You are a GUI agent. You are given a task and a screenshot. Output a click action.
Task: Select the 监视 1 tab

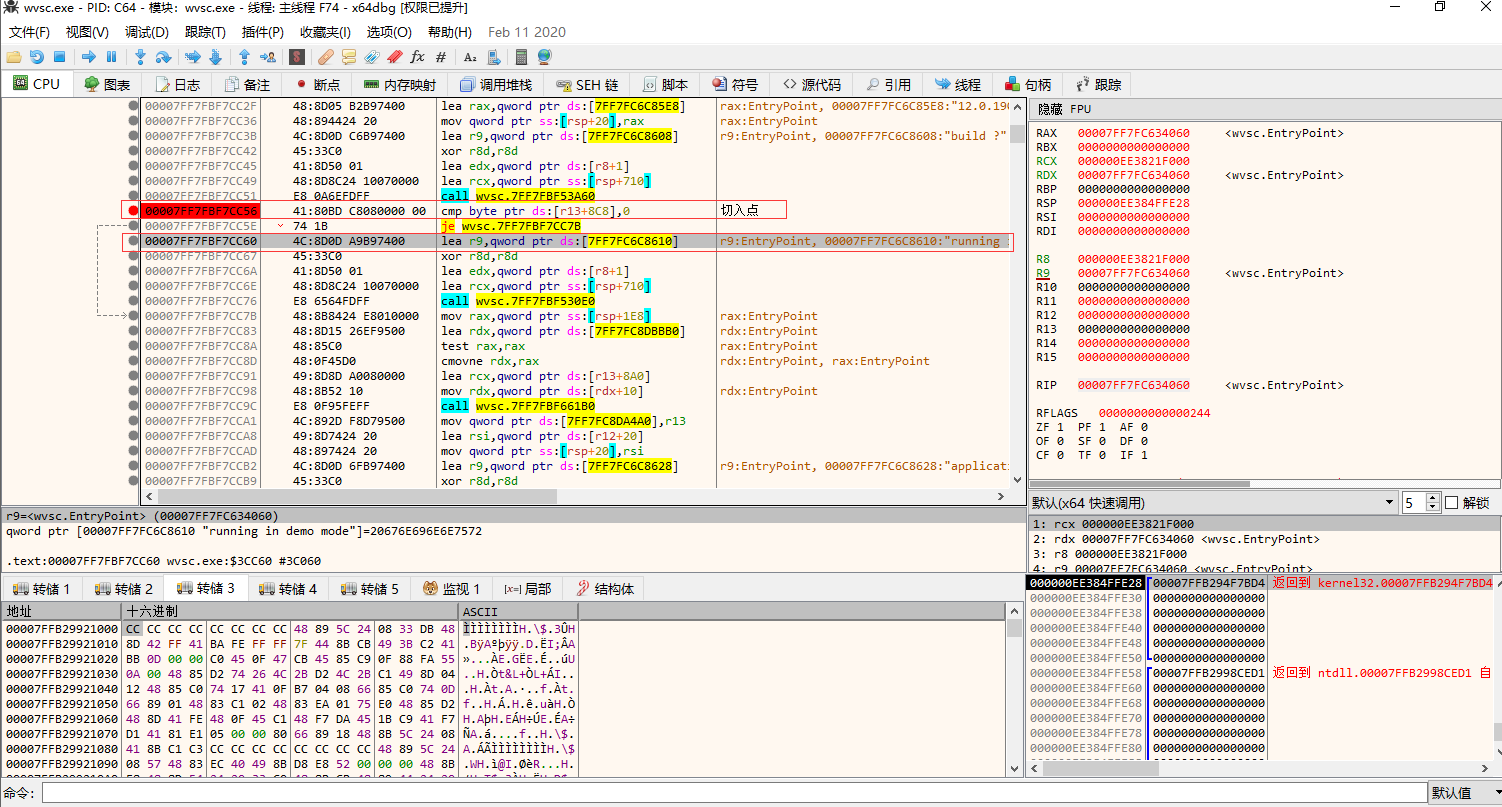point(452,589)
